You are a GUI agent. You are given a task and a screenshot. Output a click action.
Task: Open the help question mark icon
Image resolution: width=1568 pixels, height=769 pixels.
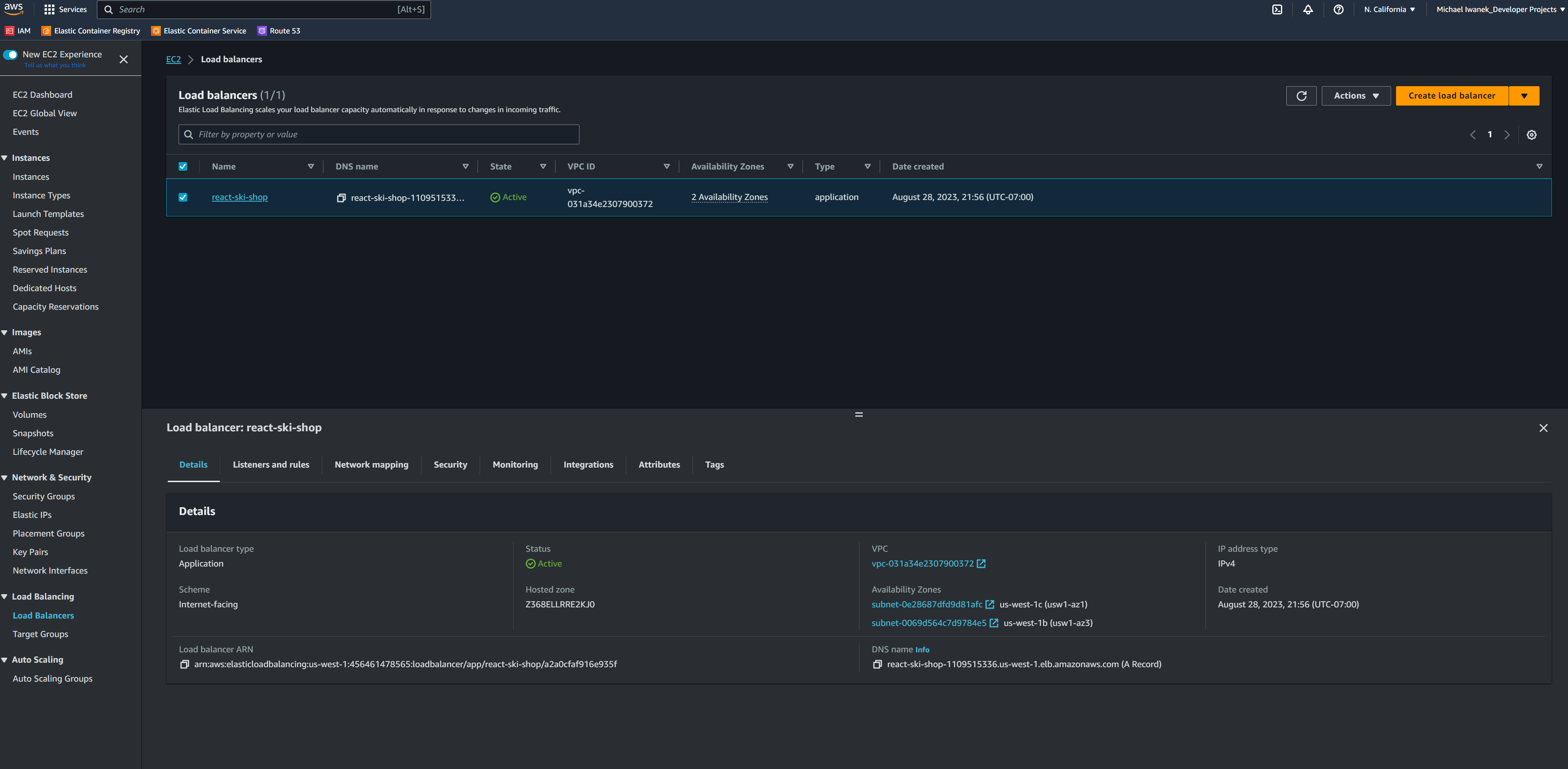[1338, 9]
